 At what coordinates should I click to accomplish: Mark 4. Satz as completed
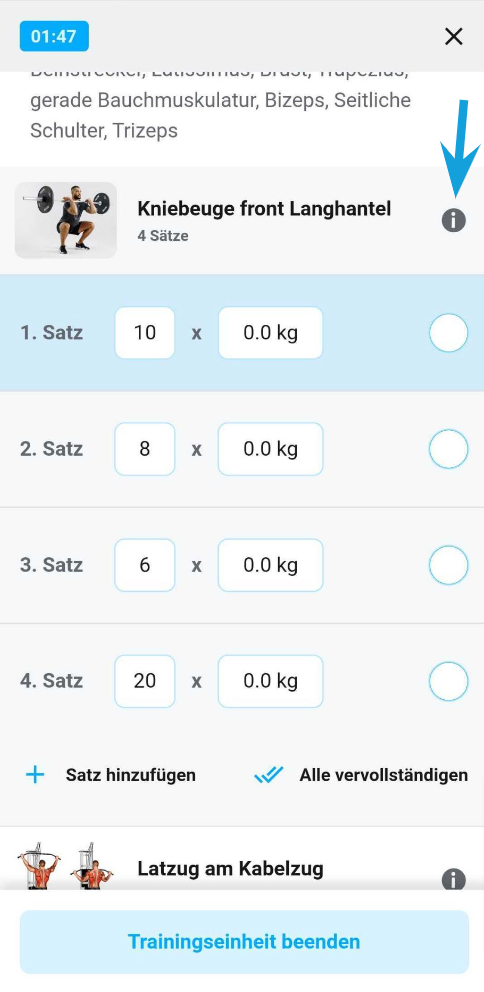[x=449, y=681]
